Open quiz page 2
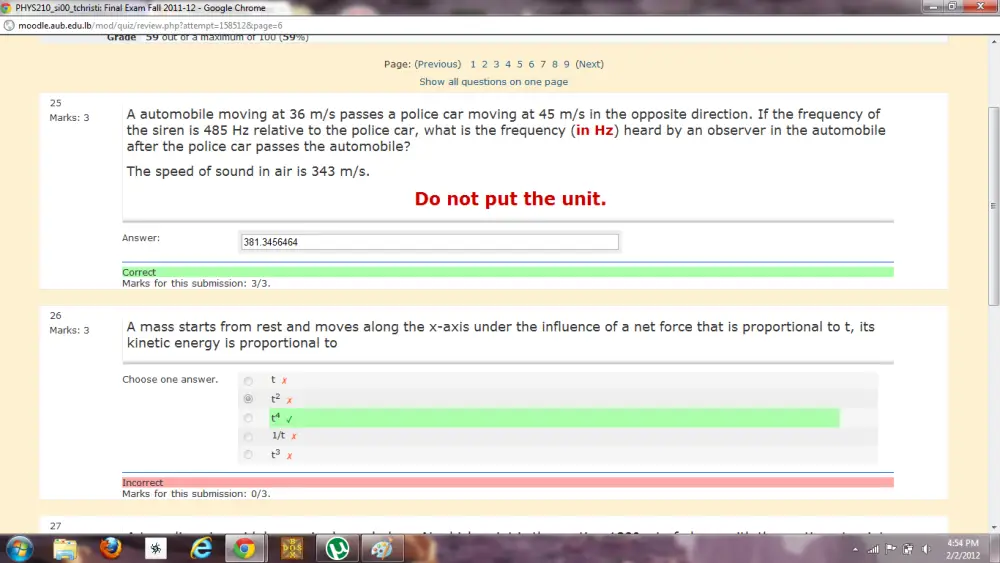 tap(485, 64)
